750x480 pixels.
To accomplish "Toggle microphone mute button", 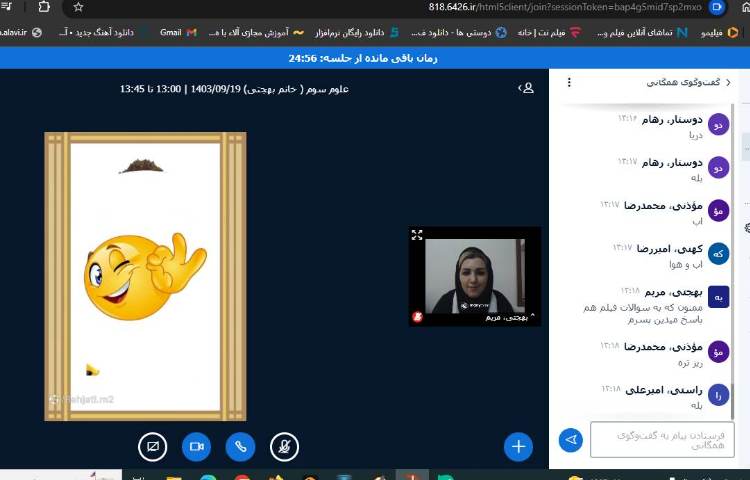I will [x=284, y=446].
